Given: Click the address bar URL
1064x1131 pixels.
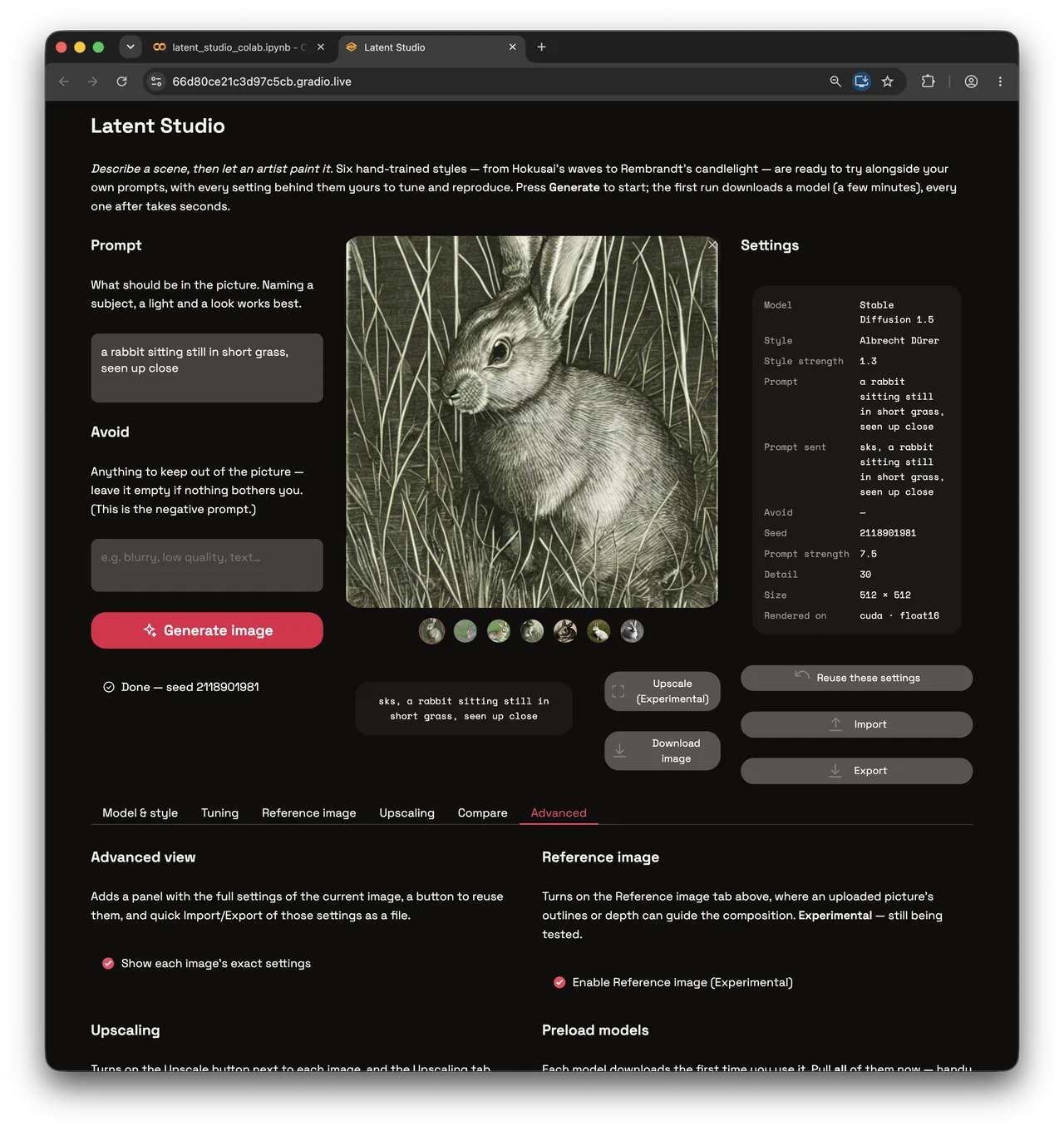Looking at the screenshot, I should pyautogui.click(x=262, y=81).
